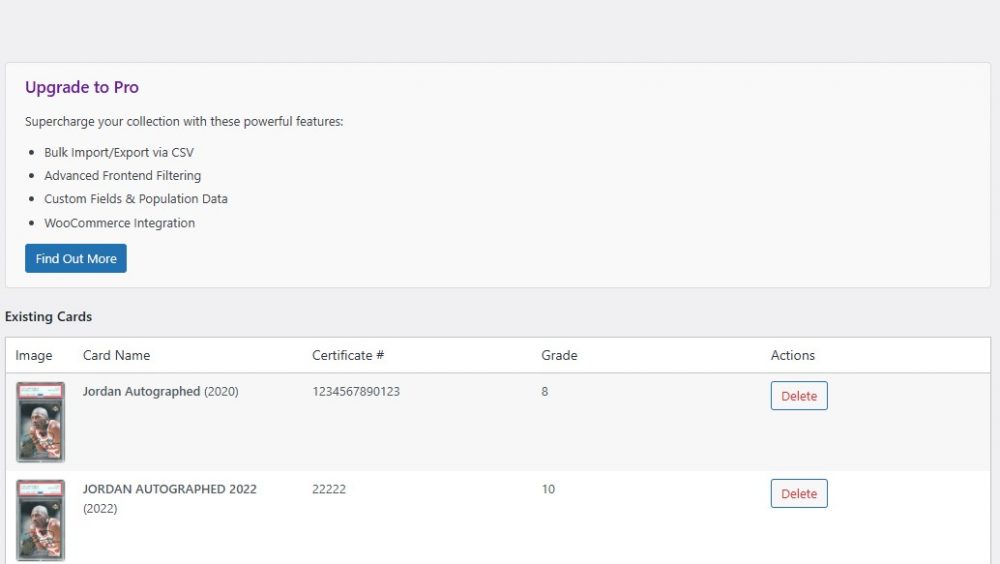Click certificate number 1234567890123

click(x=356, y=392)
